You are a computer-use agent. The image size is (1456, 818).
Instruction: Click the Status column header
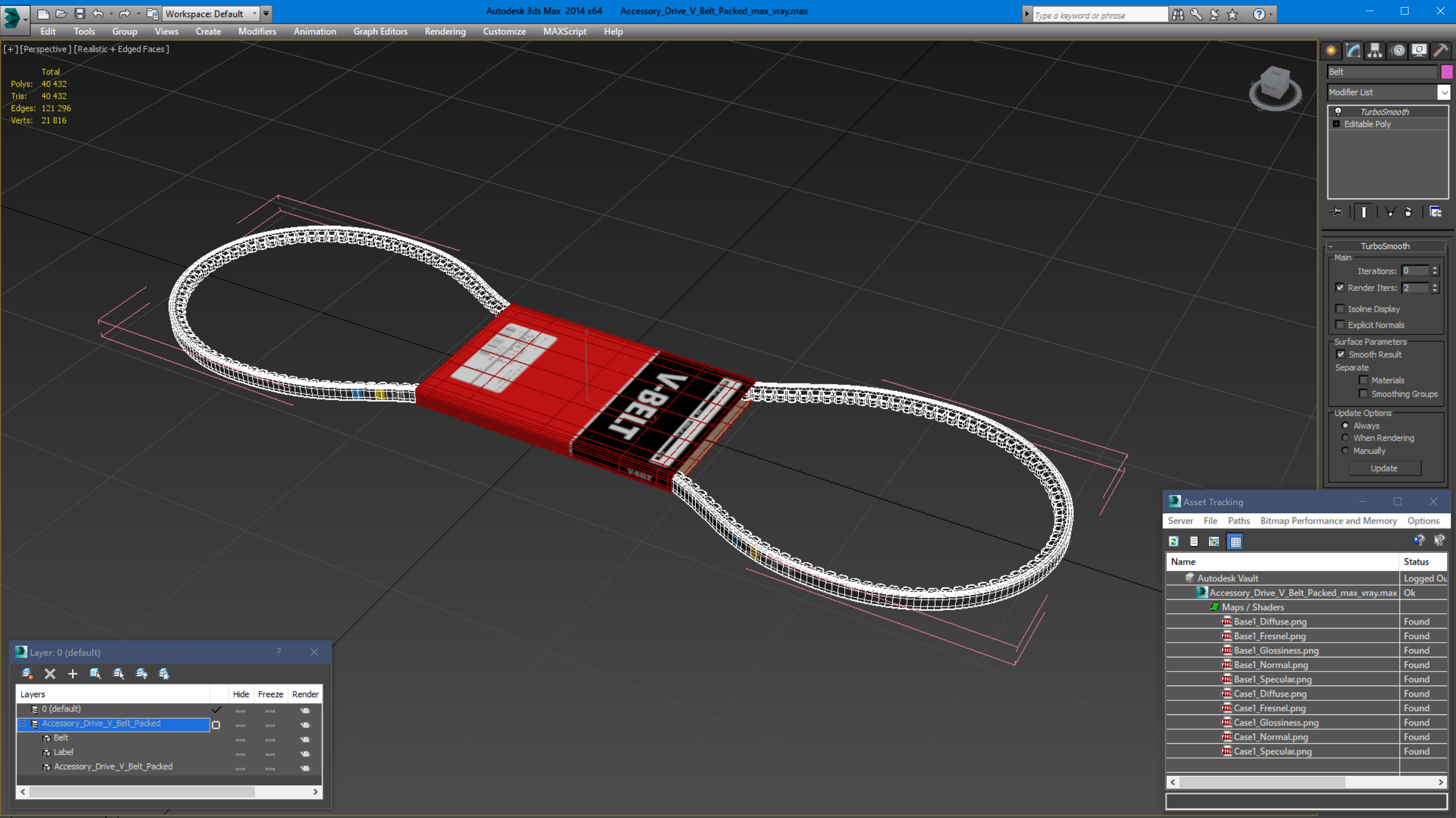(x=1423, y=562)
